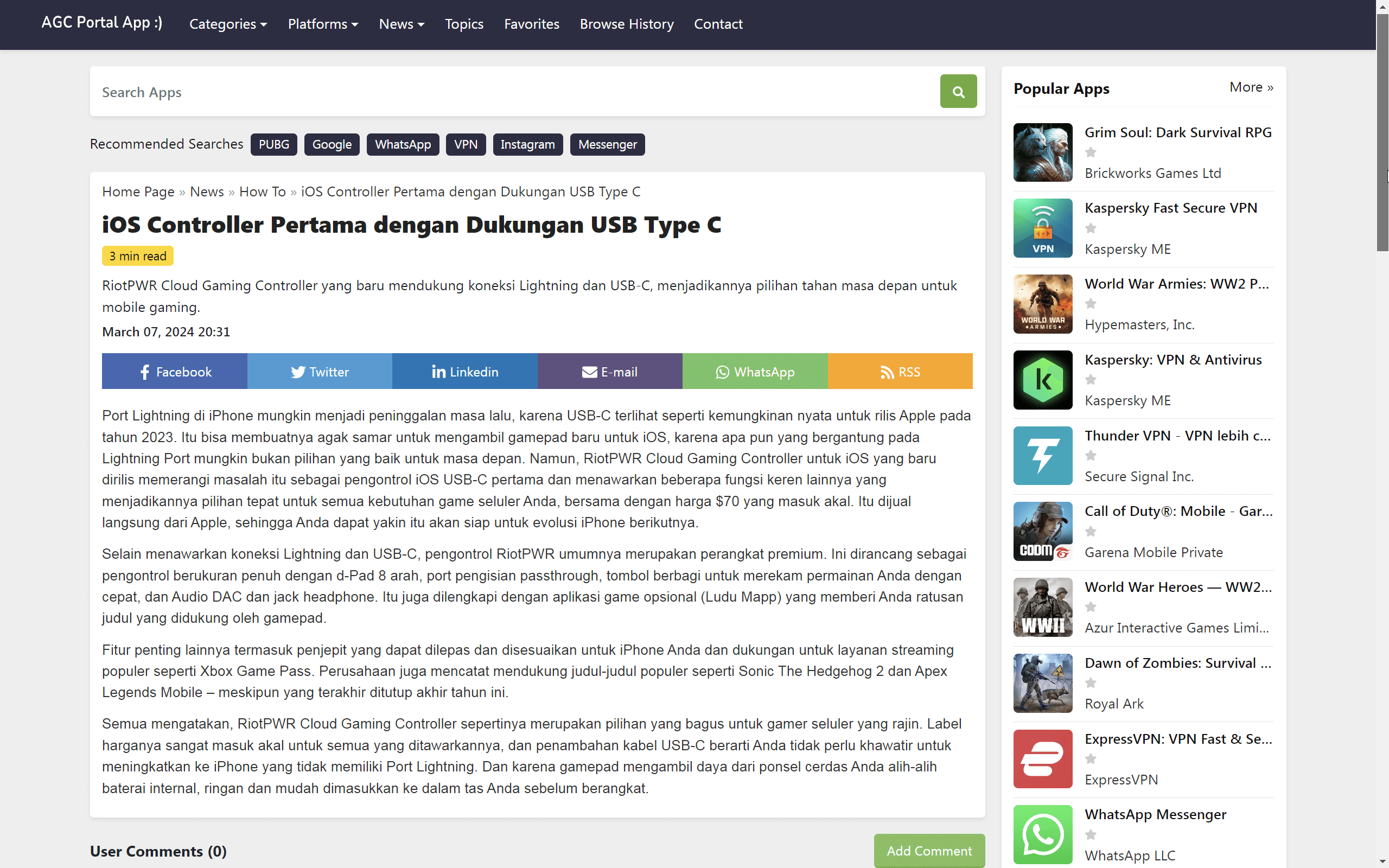The height and width of the screenshot is (868, 1389).
Task: Open Dawn of Zombies: Survival title link
Action: (1178, 662)
